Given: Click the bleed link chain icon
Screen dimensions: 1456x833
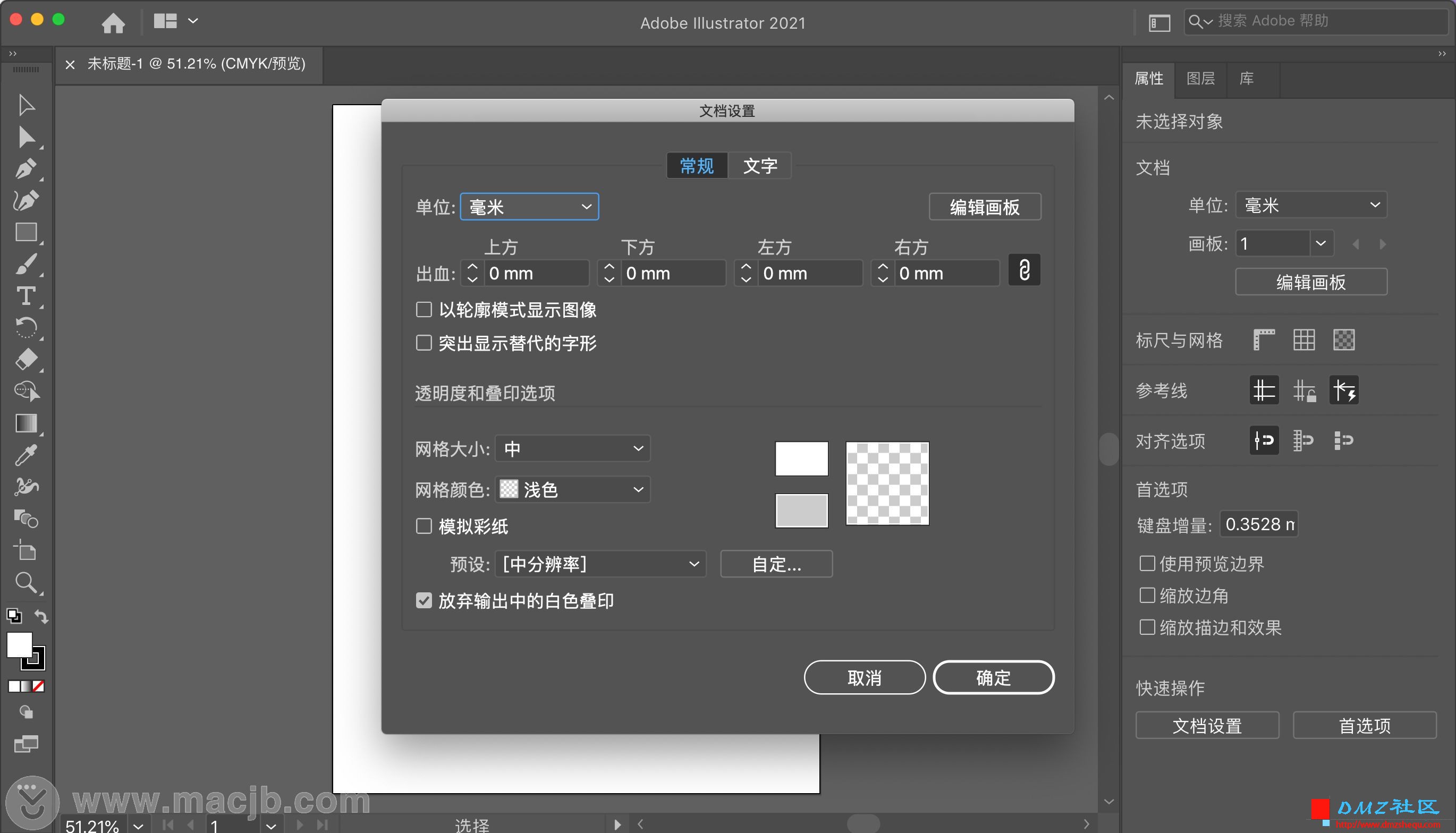Looking at the screenshot, I should point(1024,269).
